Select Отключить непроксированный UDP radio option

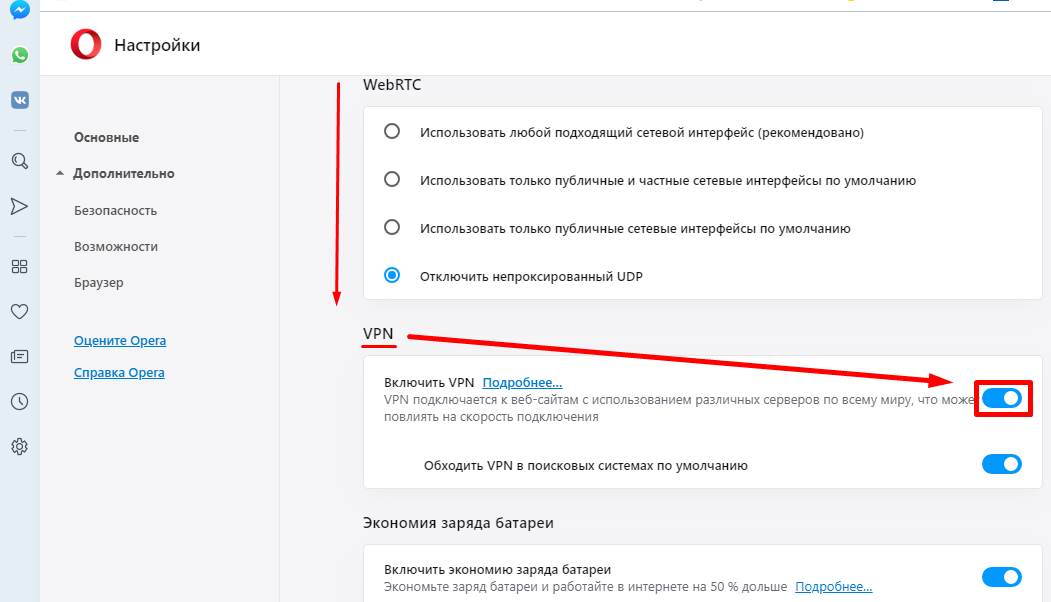pos(392,276)
